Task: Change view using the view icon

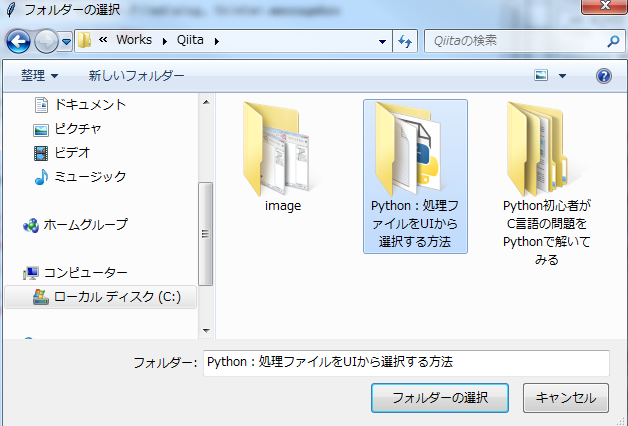Action: tap(541, 75)
